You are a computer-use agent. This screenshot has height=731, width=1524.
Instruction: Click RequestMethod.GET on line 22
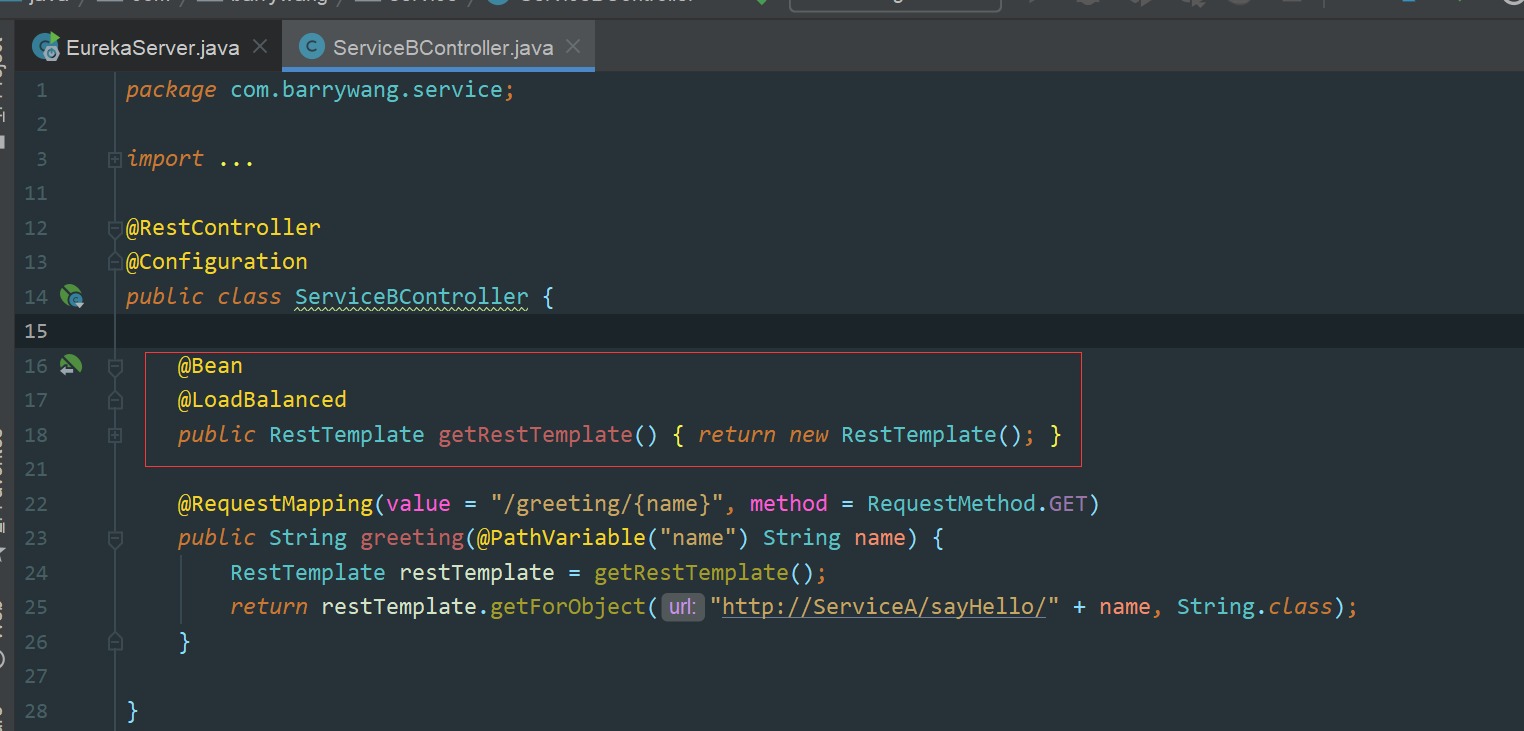(x=977, y=503)
